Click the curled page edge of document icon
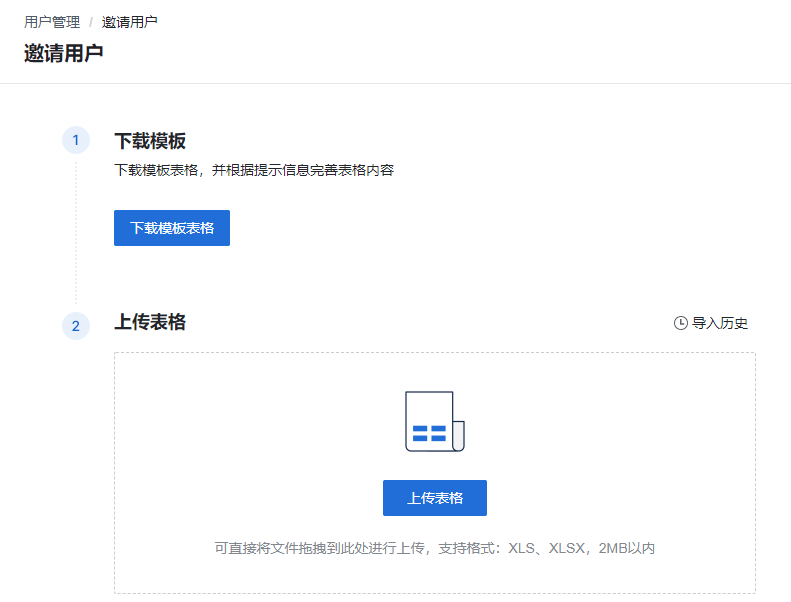 [x=459, y=436]
